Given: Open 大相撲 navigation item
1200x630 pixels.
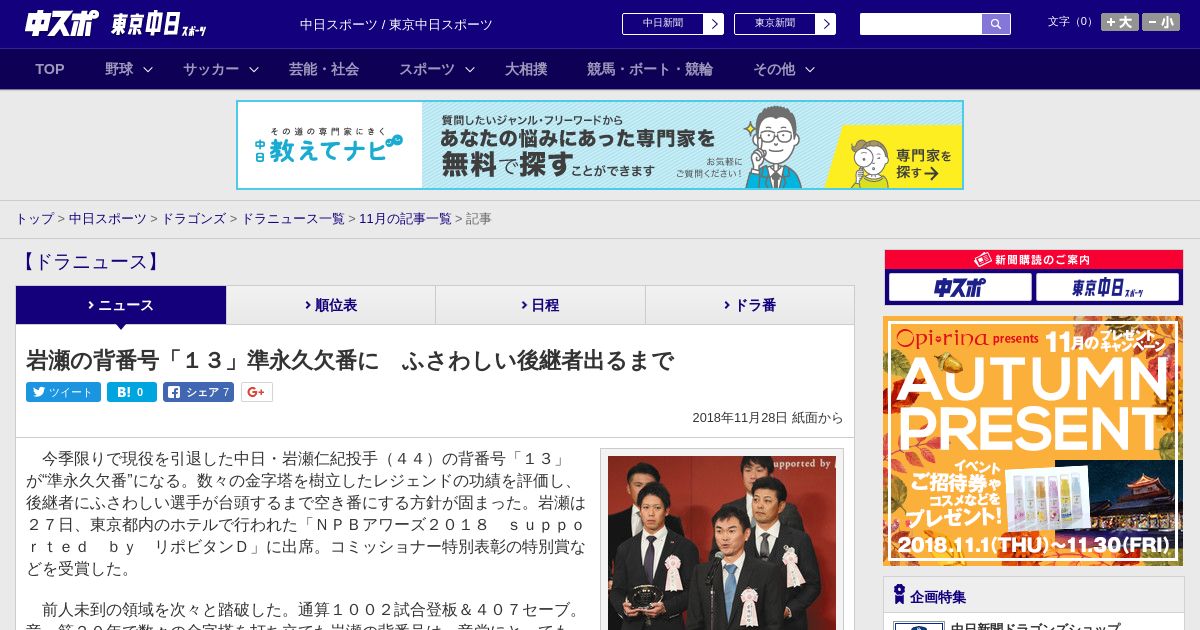Looking at the screenshot, I should 526,69.
